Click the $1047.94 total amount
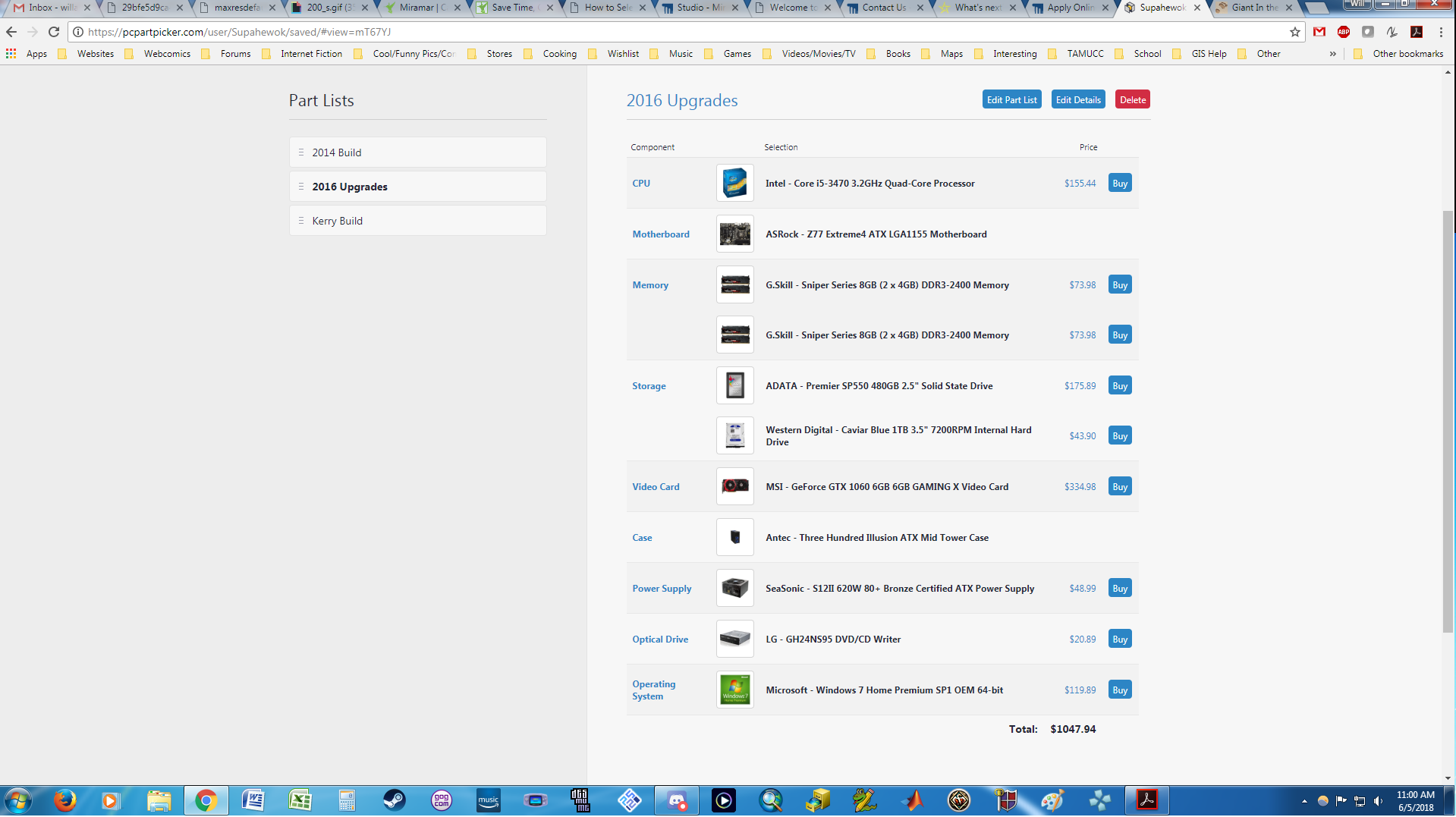Image resolution: width=1456 pixels, height=817 pixels. coord(1073,729)
